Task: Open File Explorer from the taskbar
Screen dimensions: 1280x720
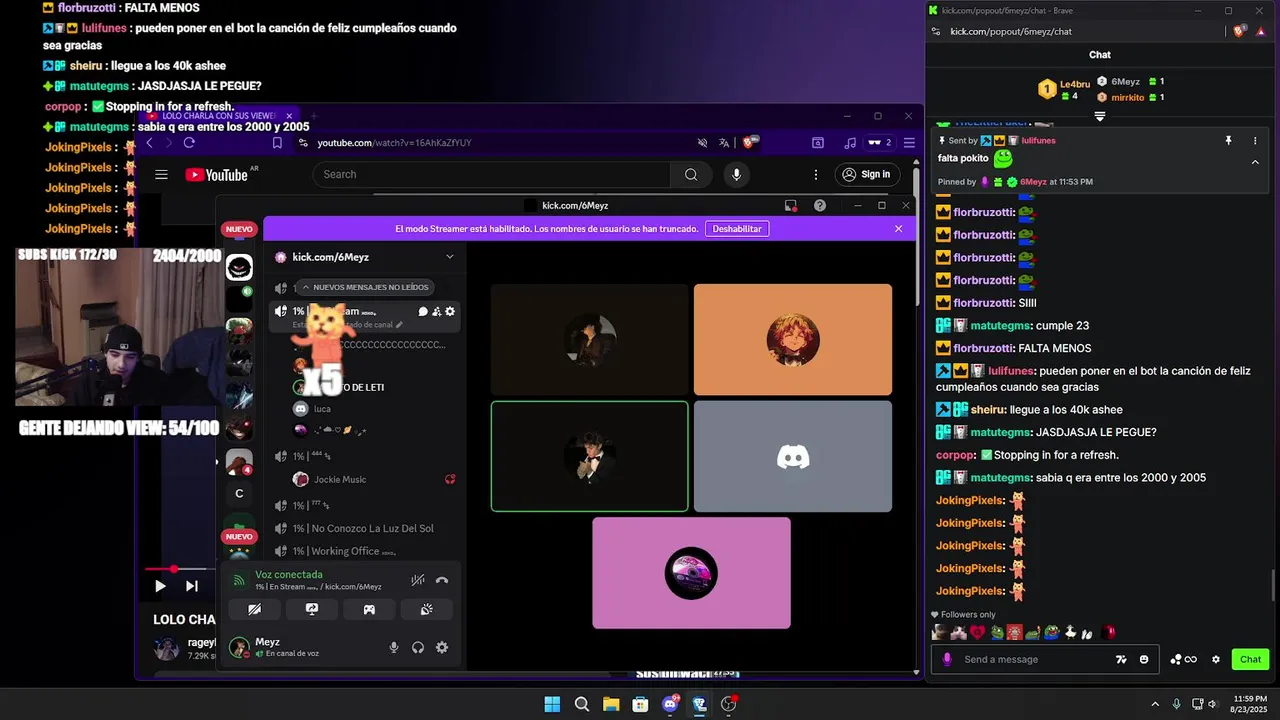Action: [x=611, y=704]
